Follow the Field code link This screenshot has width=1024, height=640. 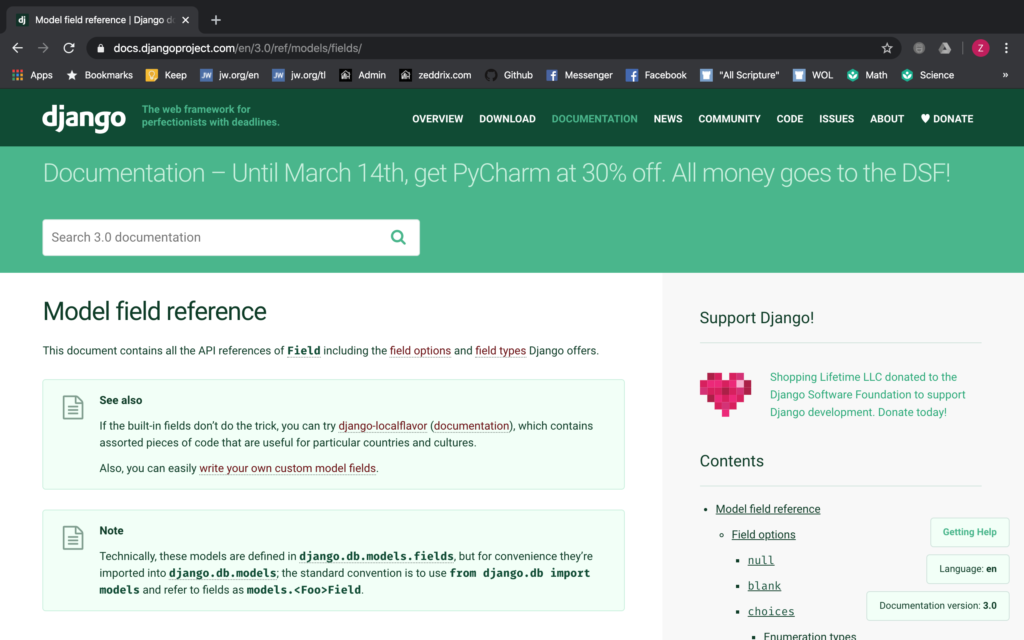pos(304,351)
